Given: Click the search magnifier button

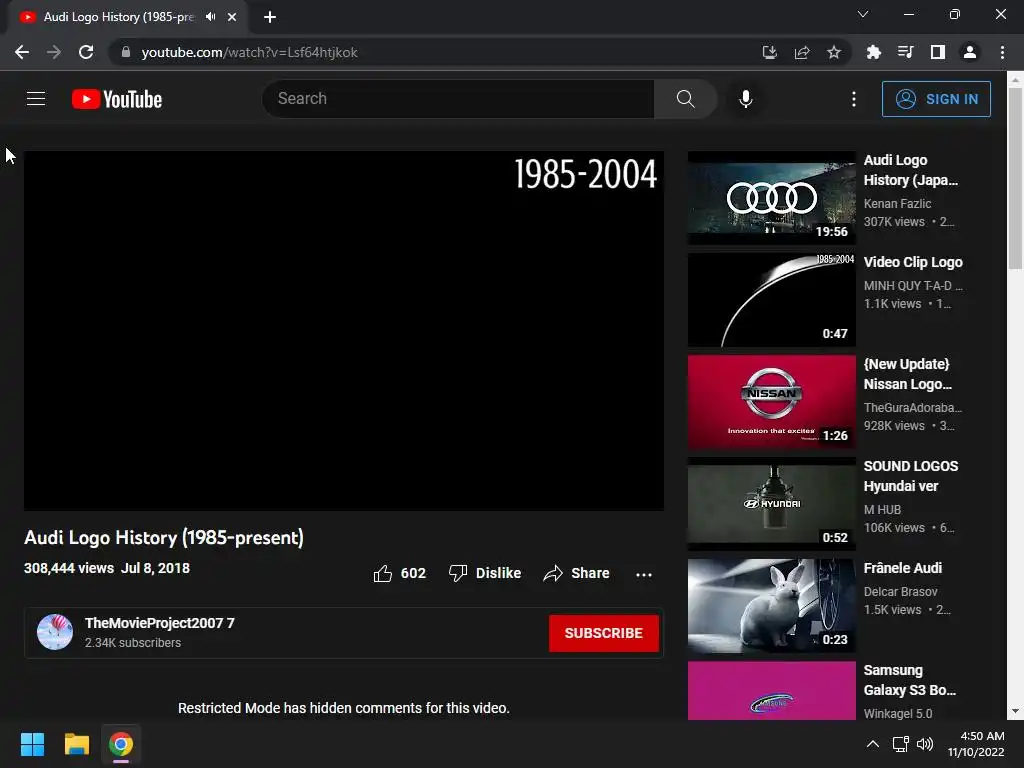Looking at the screenshot, I should click(685, 99).
